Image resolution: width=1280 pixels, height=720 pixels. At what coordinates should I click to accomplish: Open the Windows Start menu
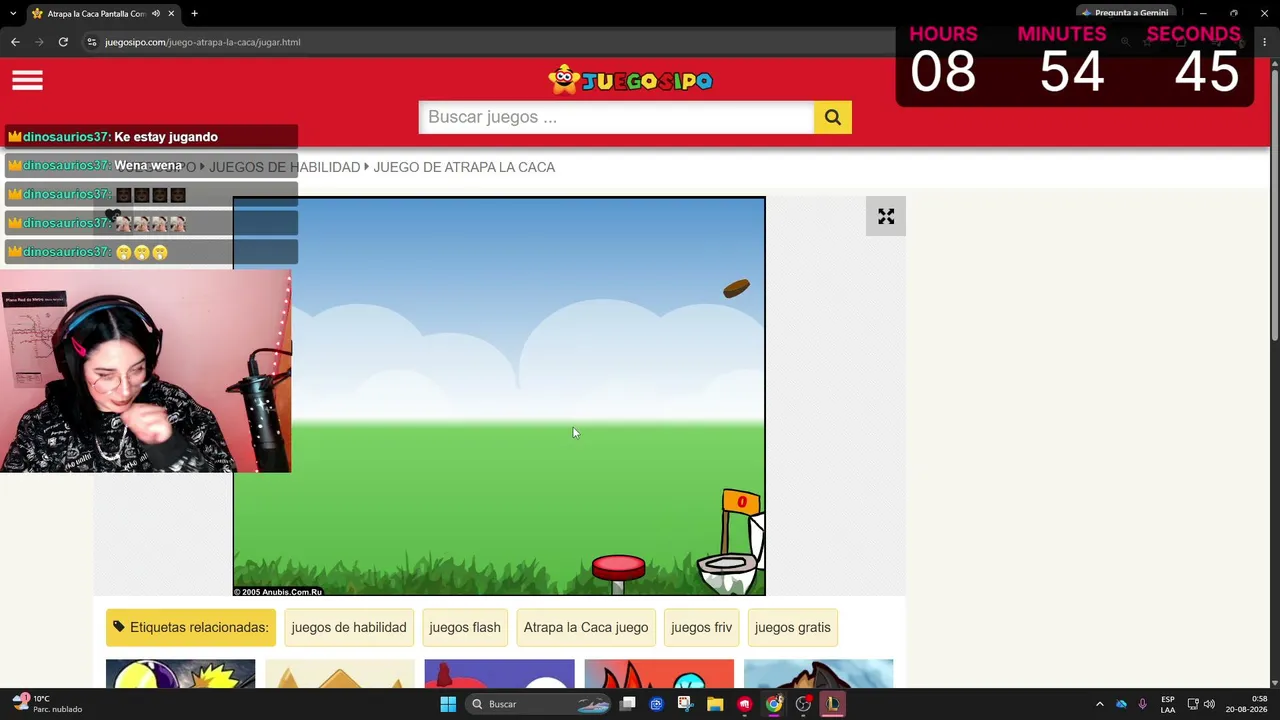click(448, 704)
